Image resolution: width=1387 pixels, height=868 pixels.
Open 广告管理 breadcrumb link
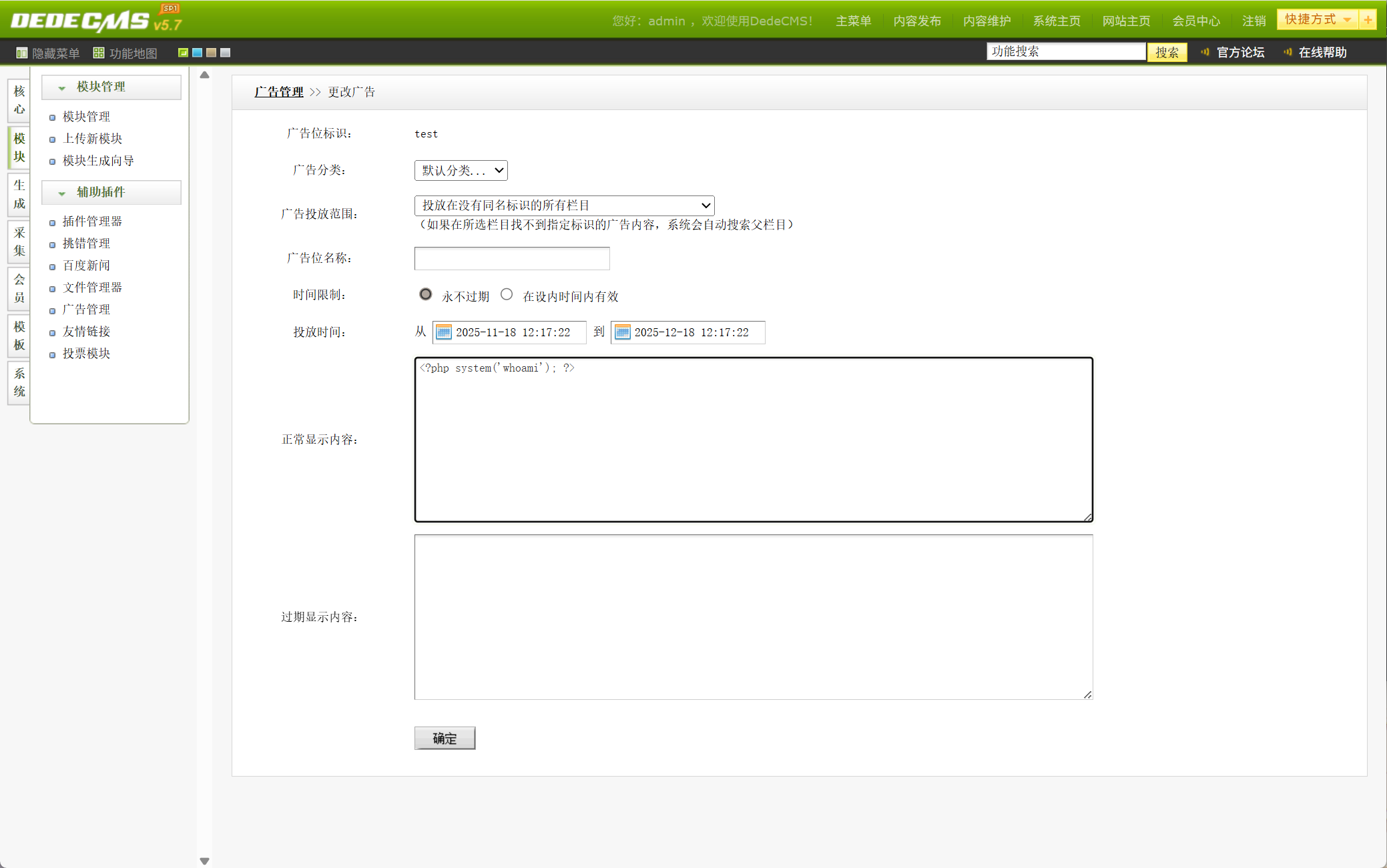(279, 92)
